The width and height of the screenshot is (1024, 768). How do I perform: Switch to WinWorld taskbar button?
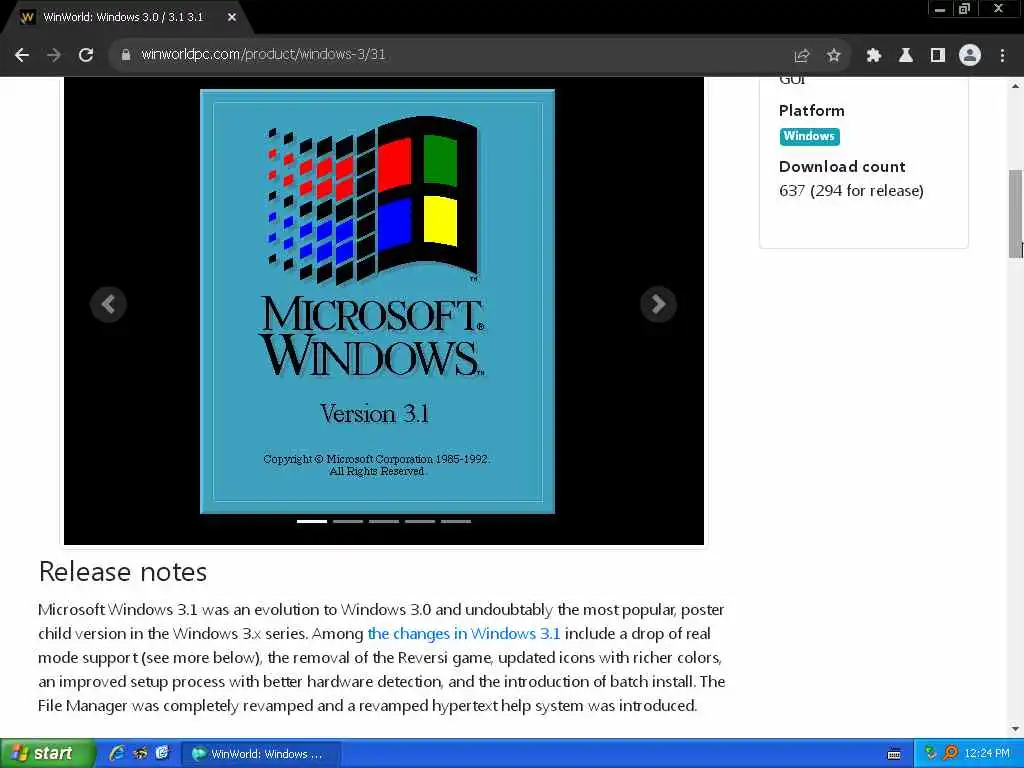pos(261,754)
